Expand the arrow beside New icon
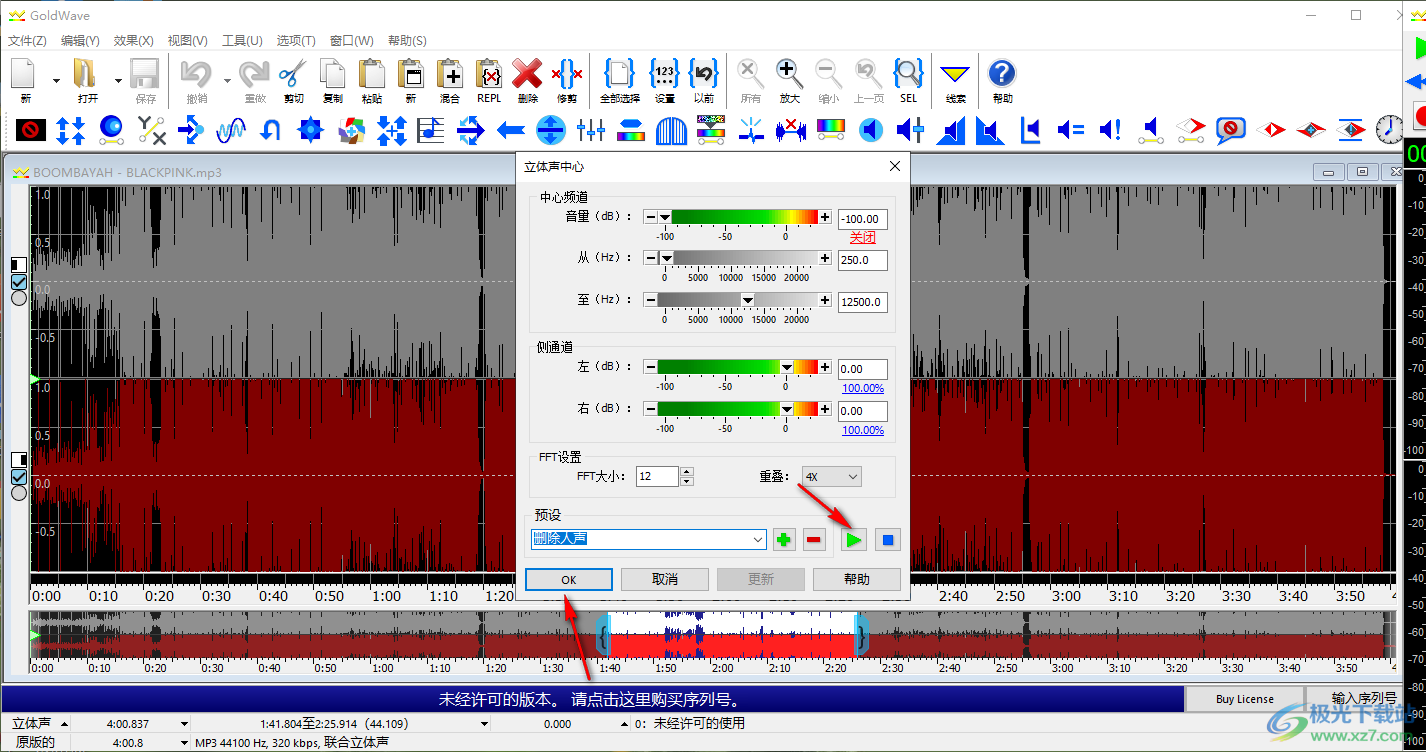1426x752 pixels. coord(56,80)
